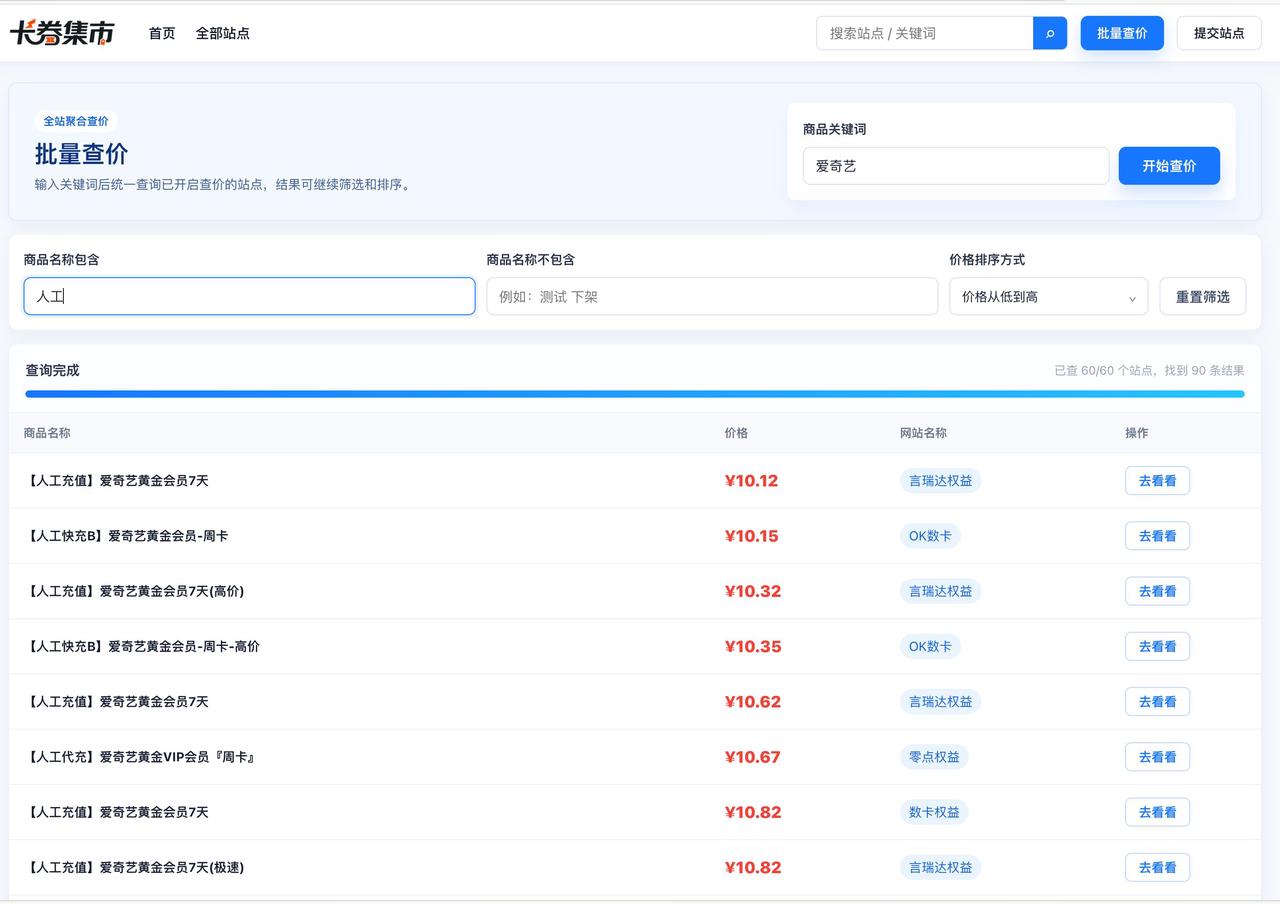Click the 操作 column header
1280x904 pixels.
[x=1137, y=433]
